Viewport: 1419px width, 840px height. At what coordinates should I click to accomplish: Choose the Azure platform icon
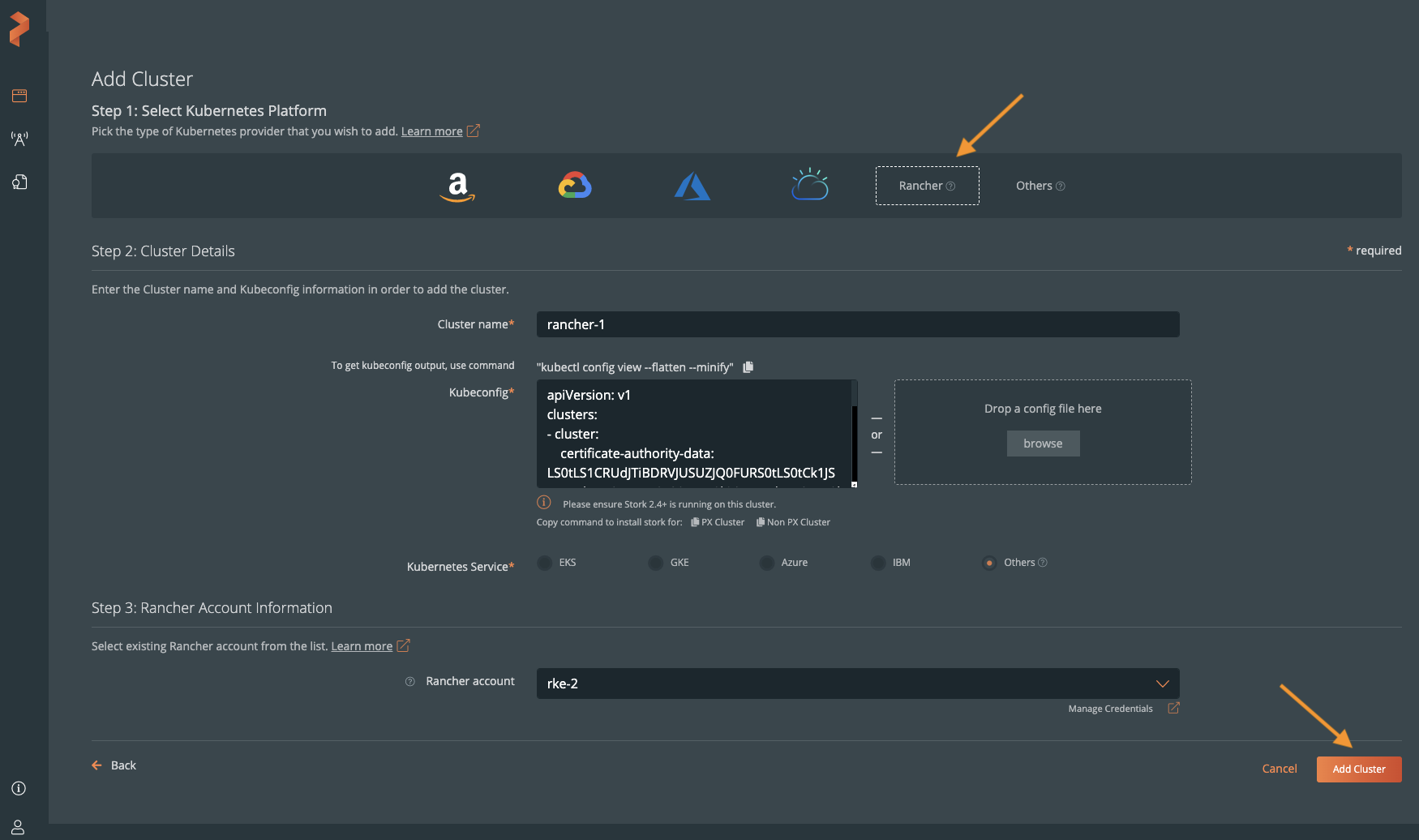pos(692,186)
